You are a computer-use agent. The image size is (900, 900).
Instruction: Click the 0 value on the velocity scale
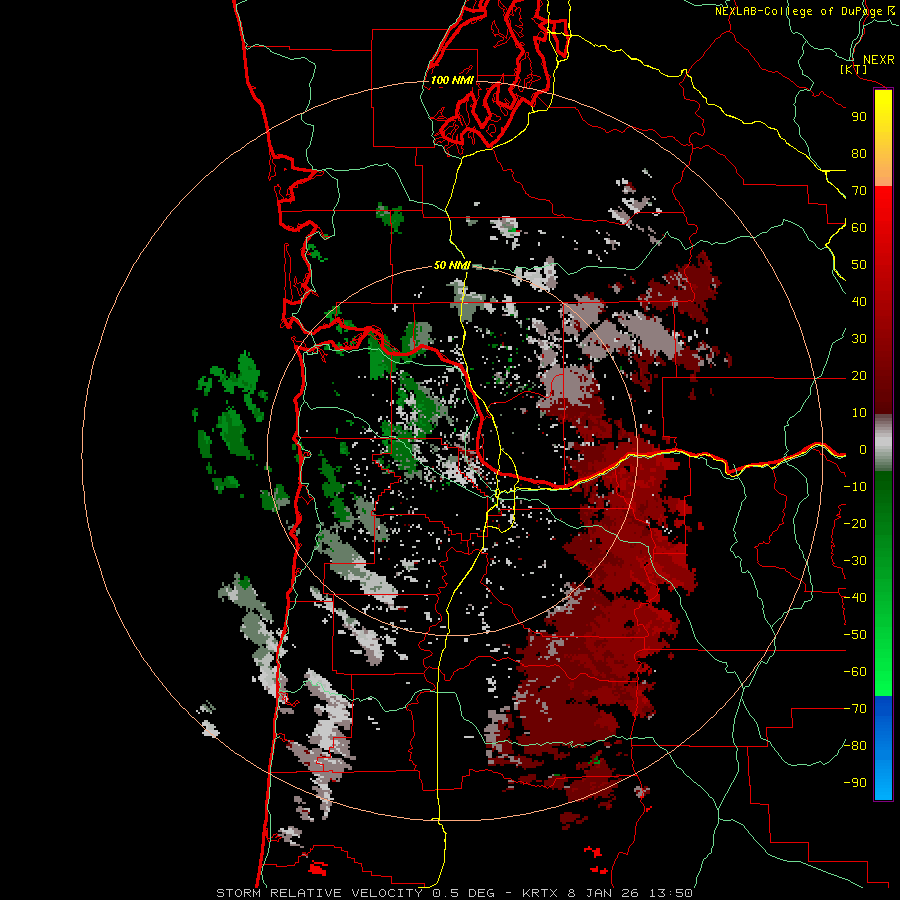coord(863,449)
